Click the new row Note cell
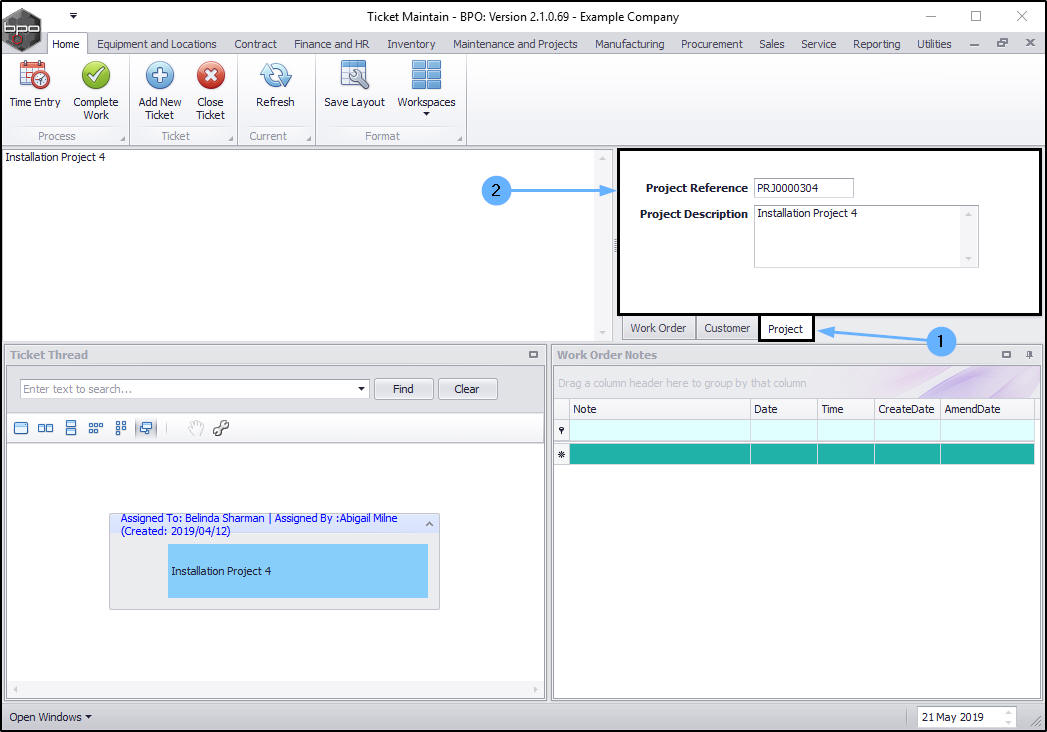The height and width of the screenshot is (732, 1047). (659, 454)
